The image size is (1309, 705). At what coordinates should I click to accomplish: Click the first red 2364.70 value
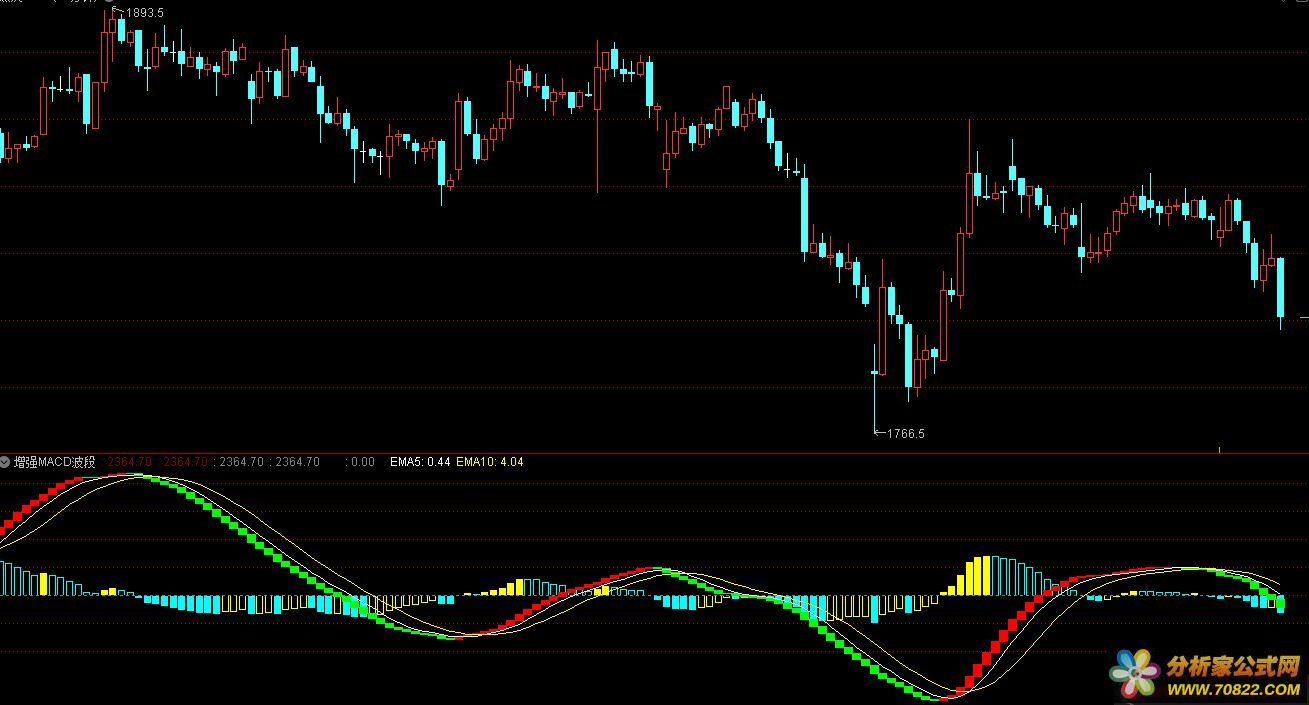point(129,462)
